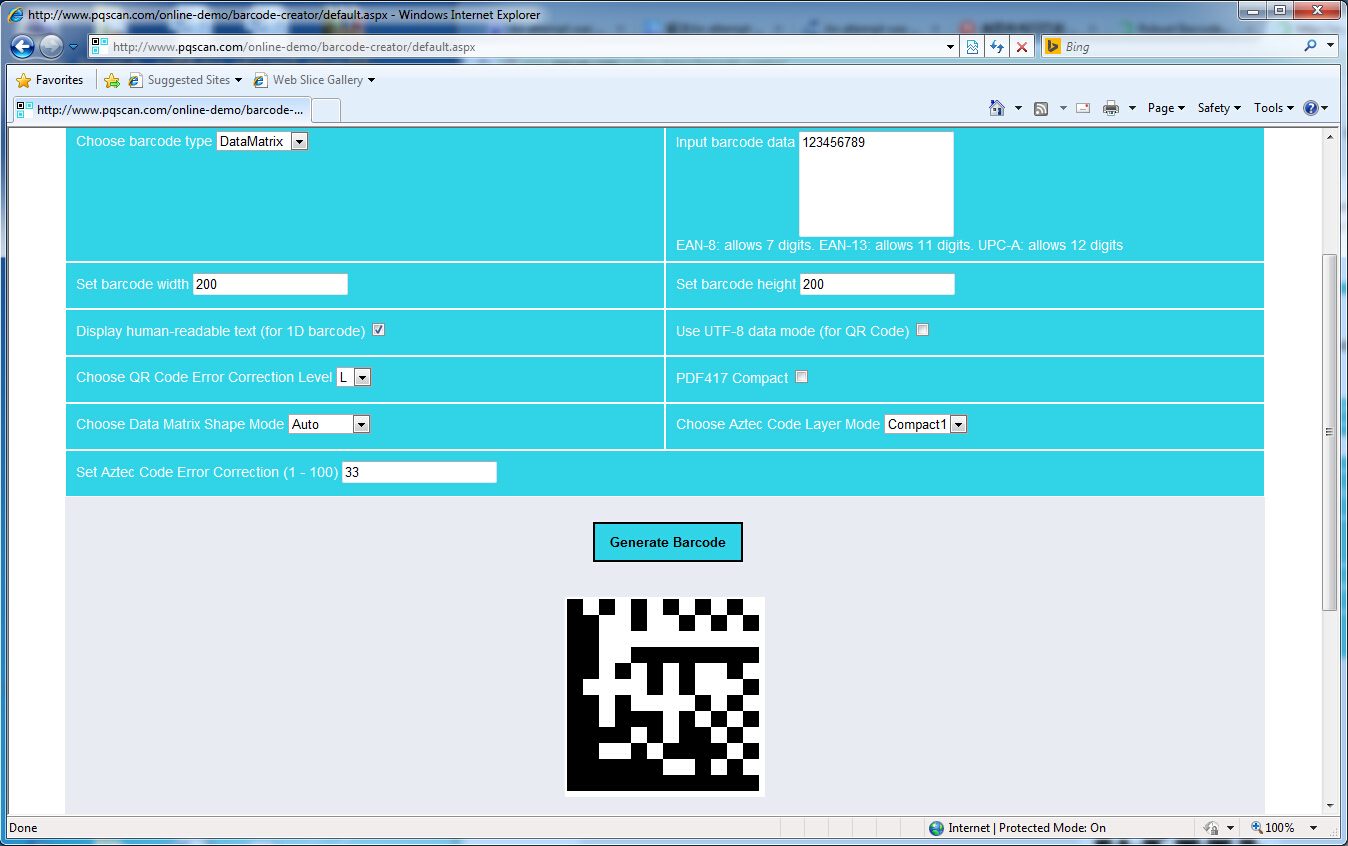Click Aztec Code Error Correction field
The width and height of the screenshot is (1348, 846).
419,472
